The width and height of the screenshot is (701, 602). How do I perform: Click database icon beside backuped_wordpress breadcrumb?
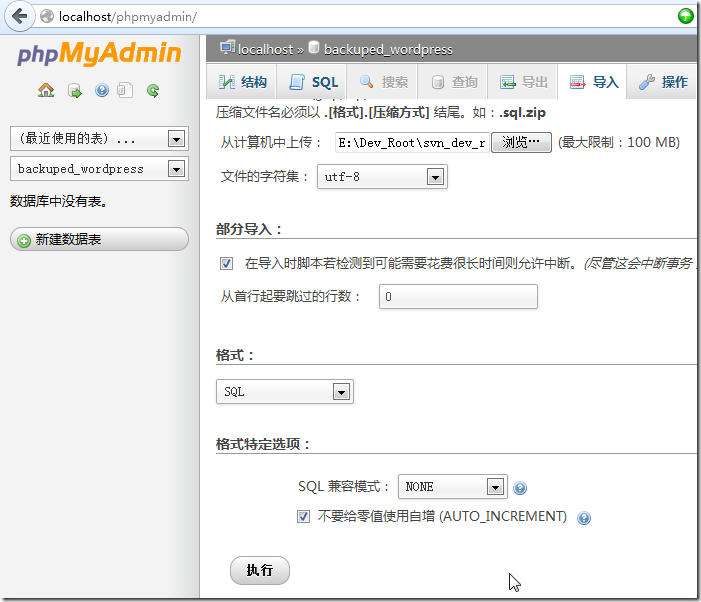314,47
